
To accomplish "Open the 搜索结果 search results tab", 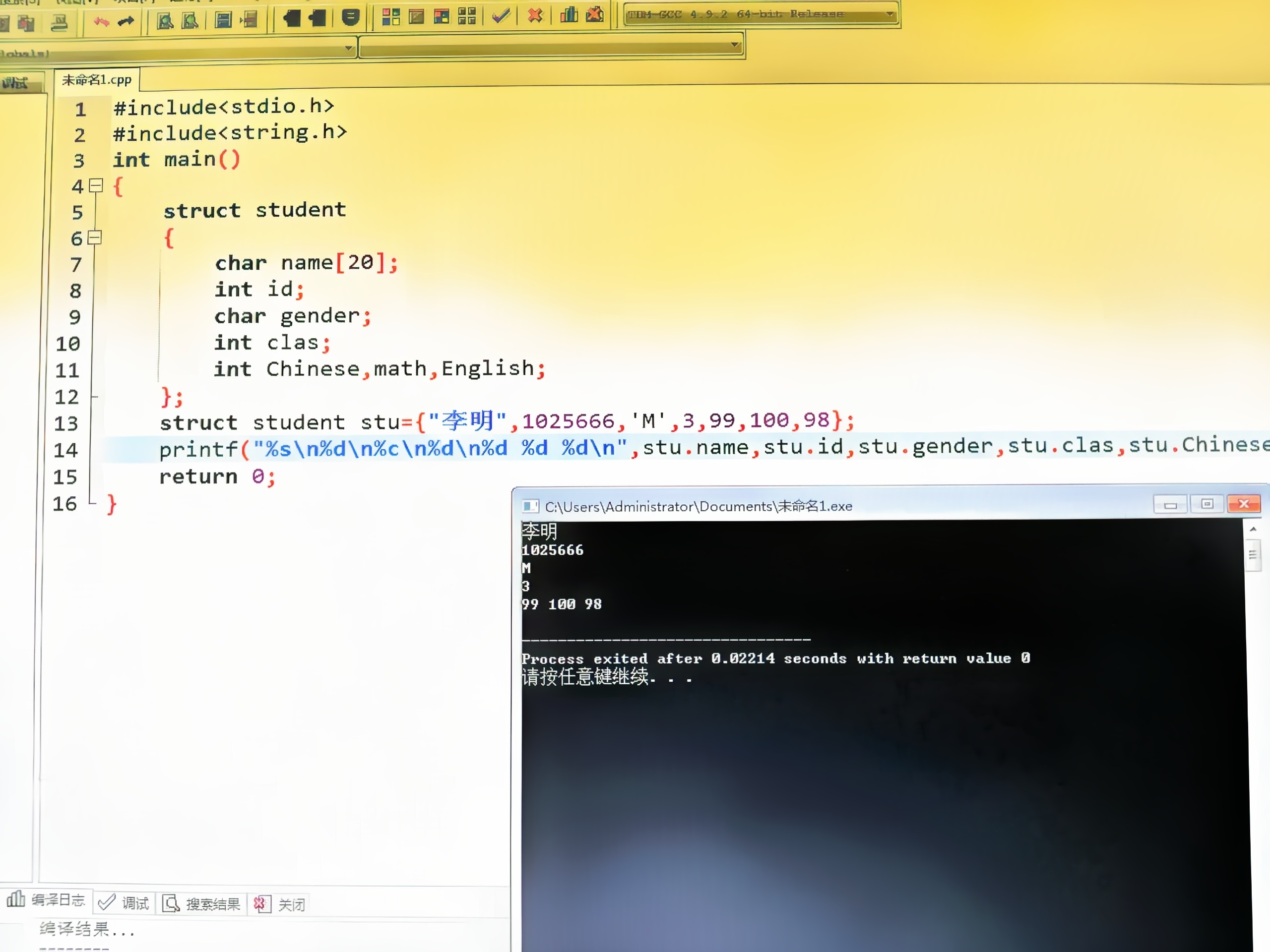I will [201, 904].
